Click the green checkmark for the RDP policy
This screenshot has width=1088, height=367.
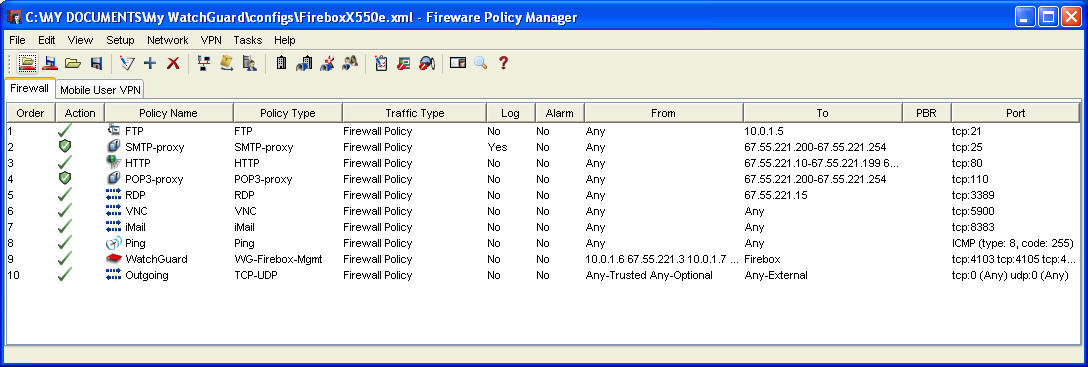tap(65, 195)
